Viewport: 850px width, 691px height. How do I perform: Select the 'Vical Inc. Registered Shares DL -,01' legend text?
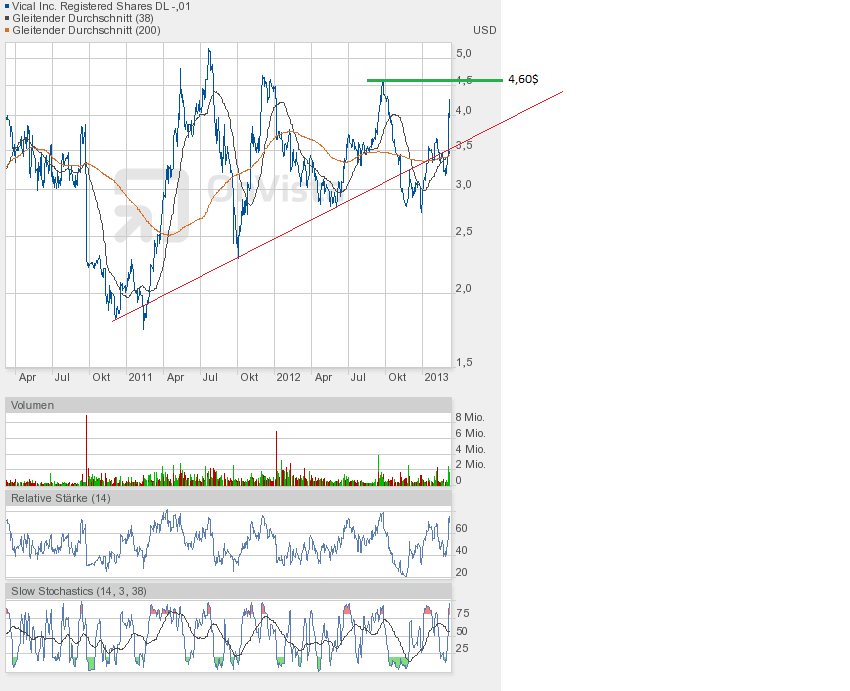(x=101, y=7)
